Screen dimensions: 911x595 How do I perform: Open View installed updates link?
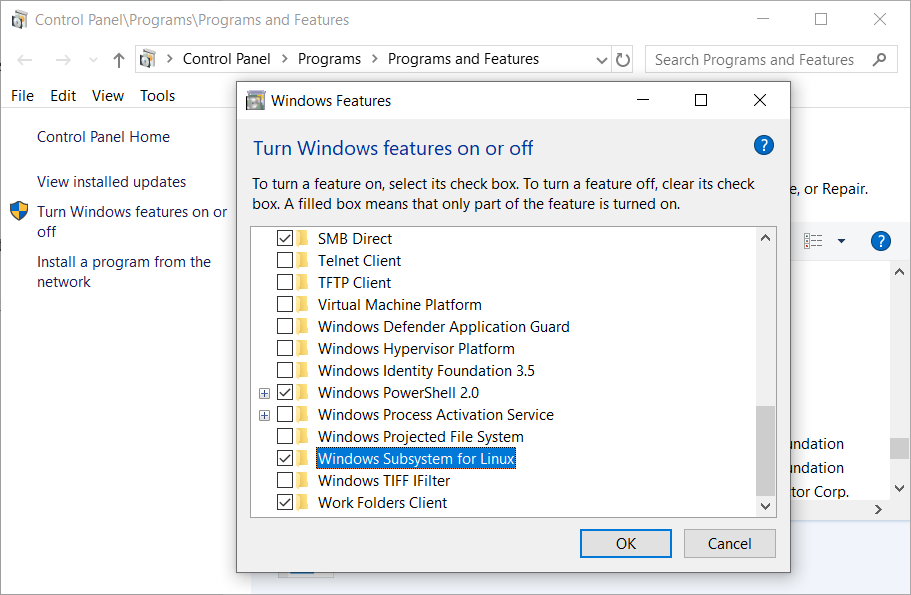pos(112,182)
